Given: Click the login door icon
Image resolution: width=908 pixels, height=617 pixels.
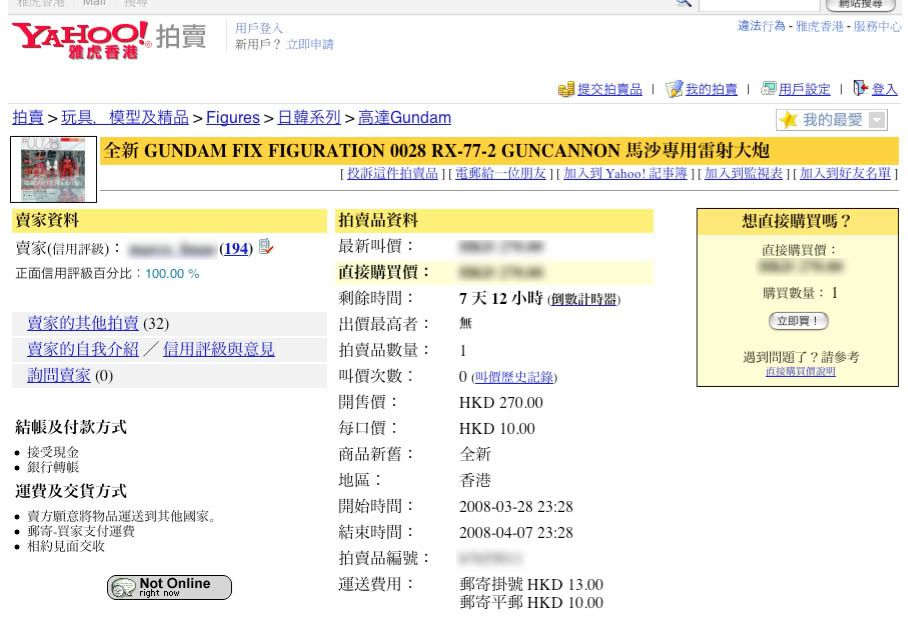Looking at the screenshot, I should click(860, 89).
